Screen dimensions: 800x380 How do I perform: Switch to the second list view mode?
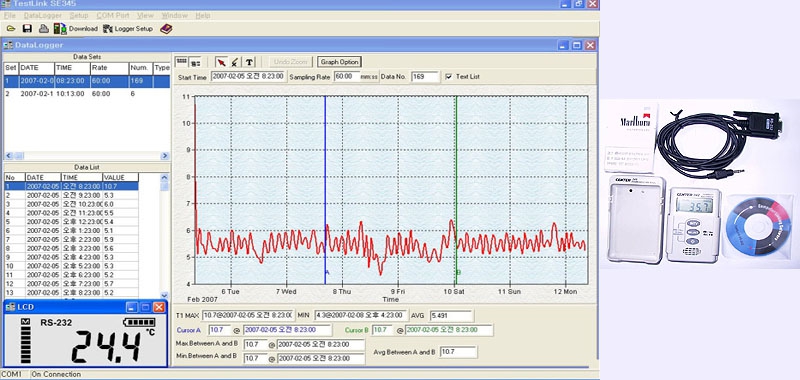pos(195,62)
